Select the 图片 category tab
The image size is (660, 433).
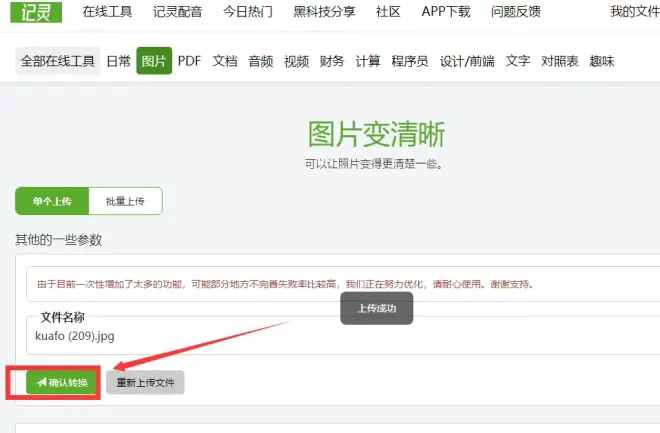154,61
